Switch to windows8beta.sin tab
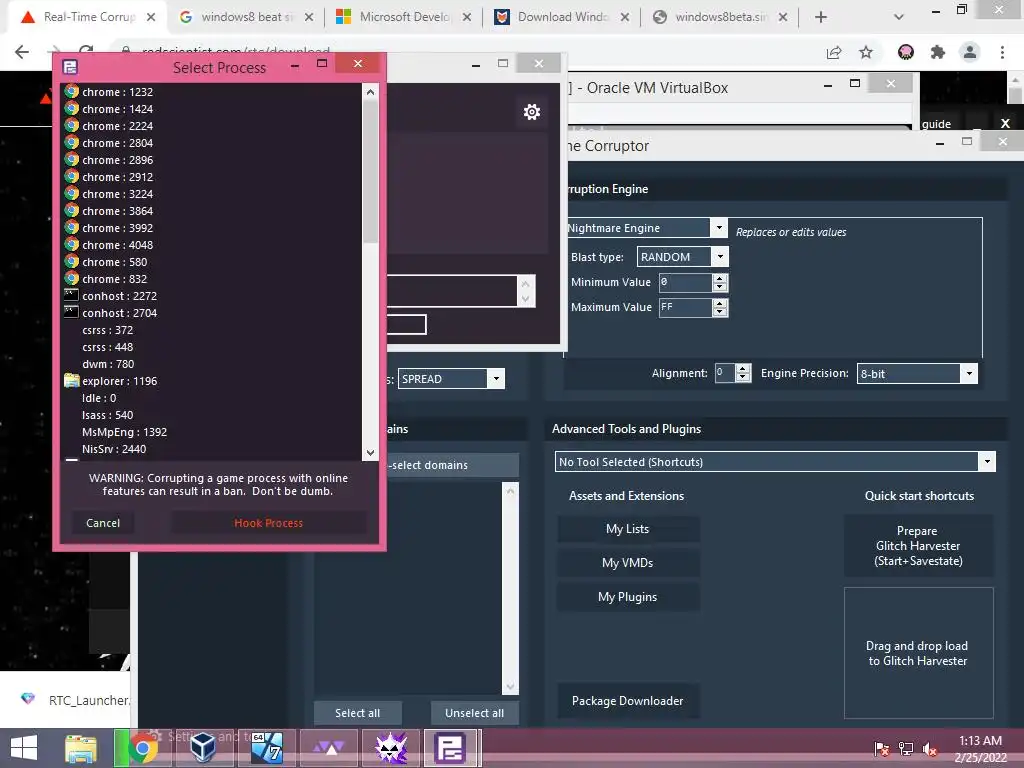The image size is (1024, 768). tap(720, 17)
